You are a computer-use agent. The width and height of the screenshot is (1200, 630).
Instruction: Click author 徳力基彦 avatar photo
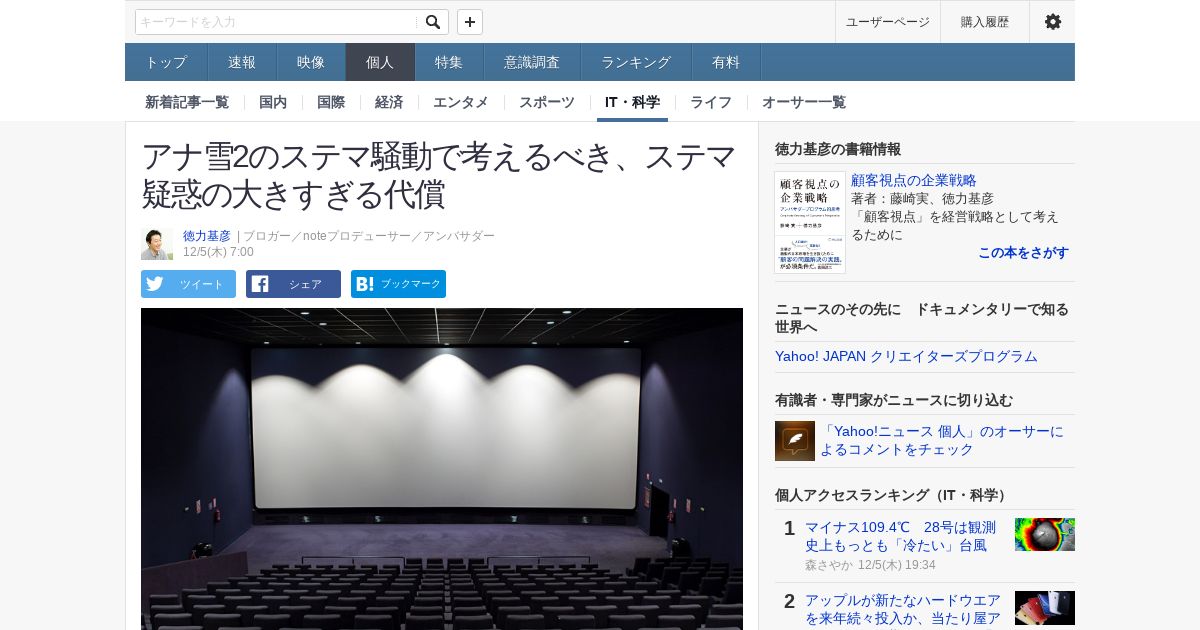pos(157,244)
